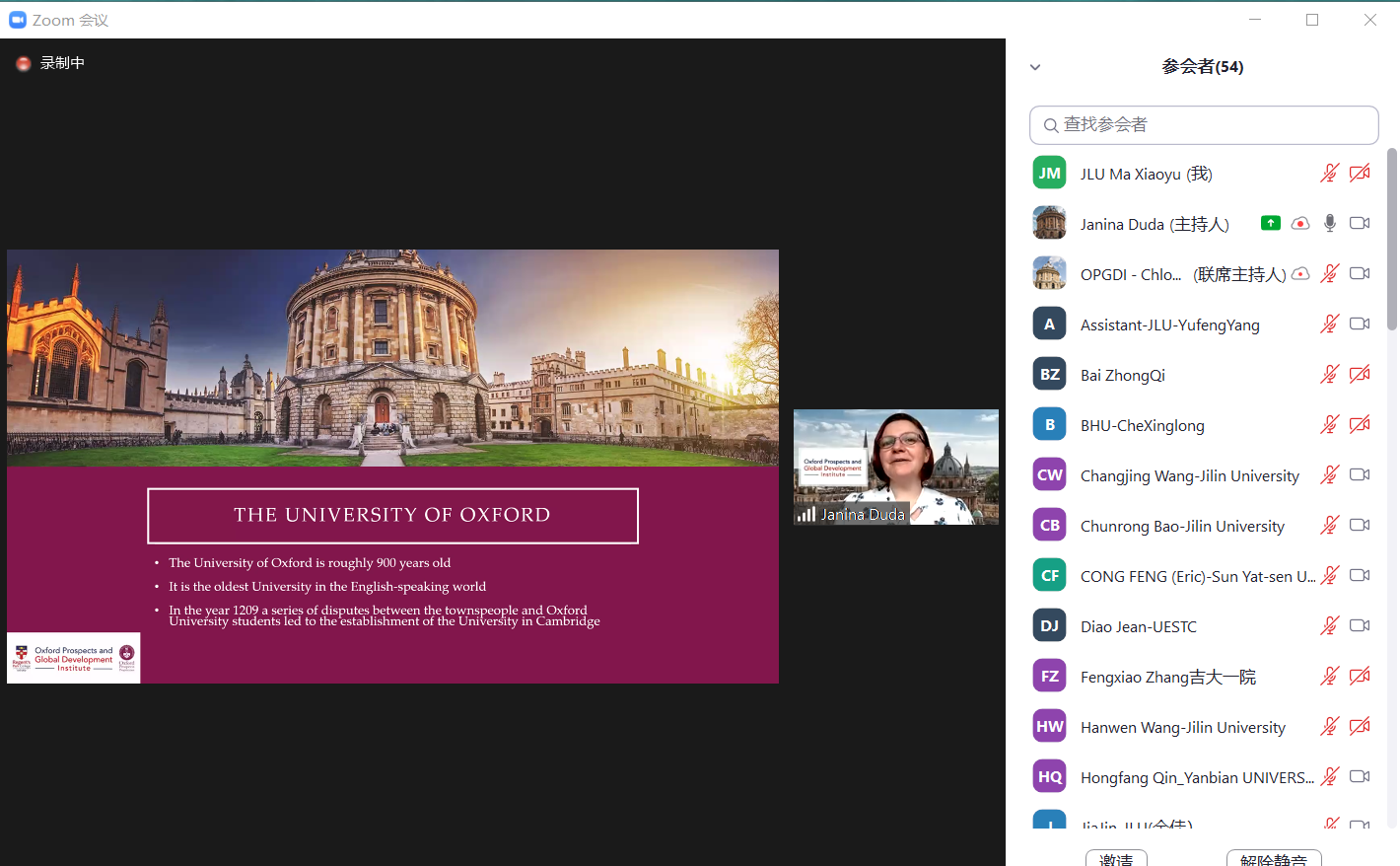Viewport: 1400px width, 866px height.
Task: Click the shared Oxford slide content
Action: click(392, 467)
